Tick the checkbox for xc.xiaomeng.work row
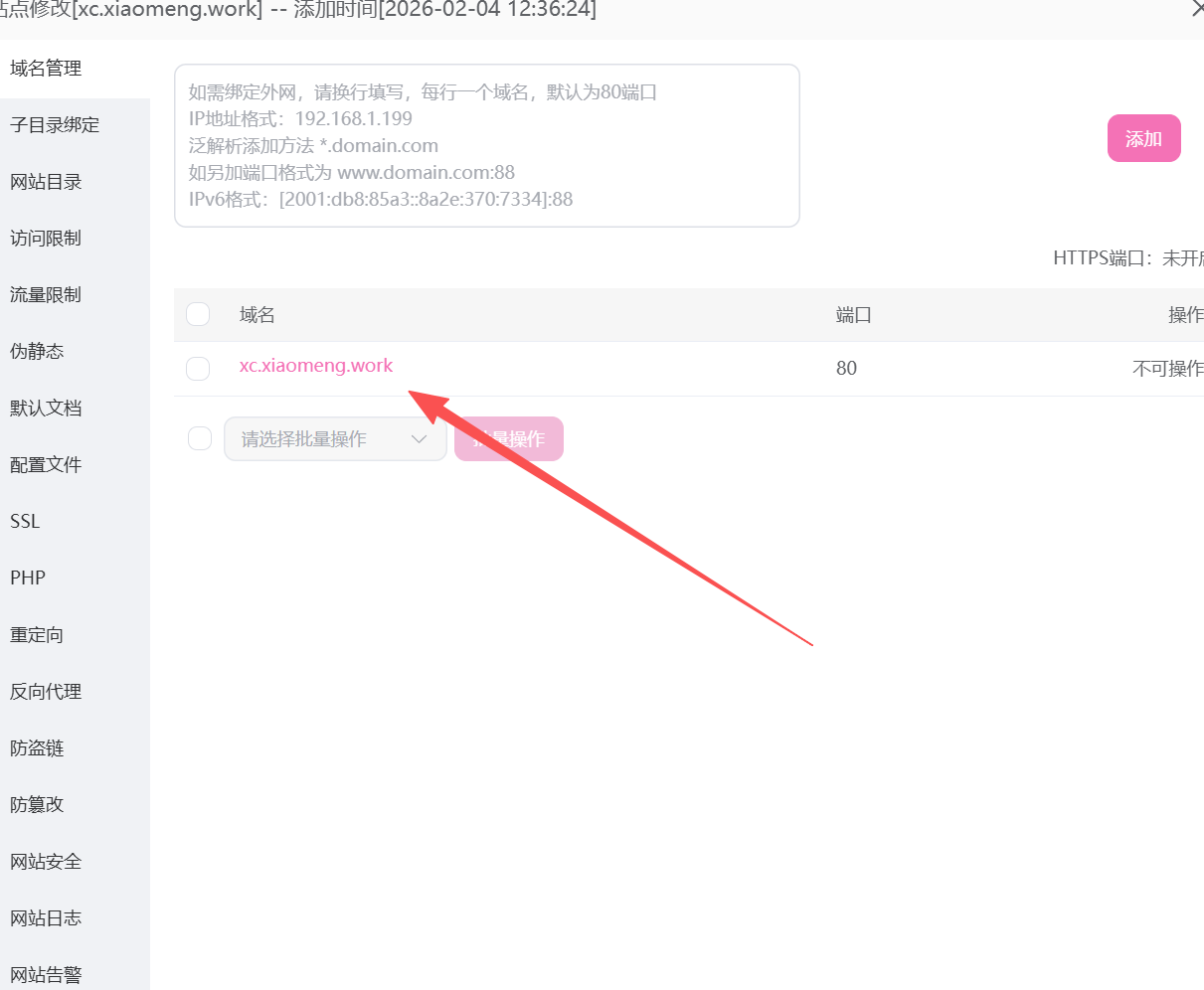Viewport: 1204px width, 990px height. pos(199,369)
